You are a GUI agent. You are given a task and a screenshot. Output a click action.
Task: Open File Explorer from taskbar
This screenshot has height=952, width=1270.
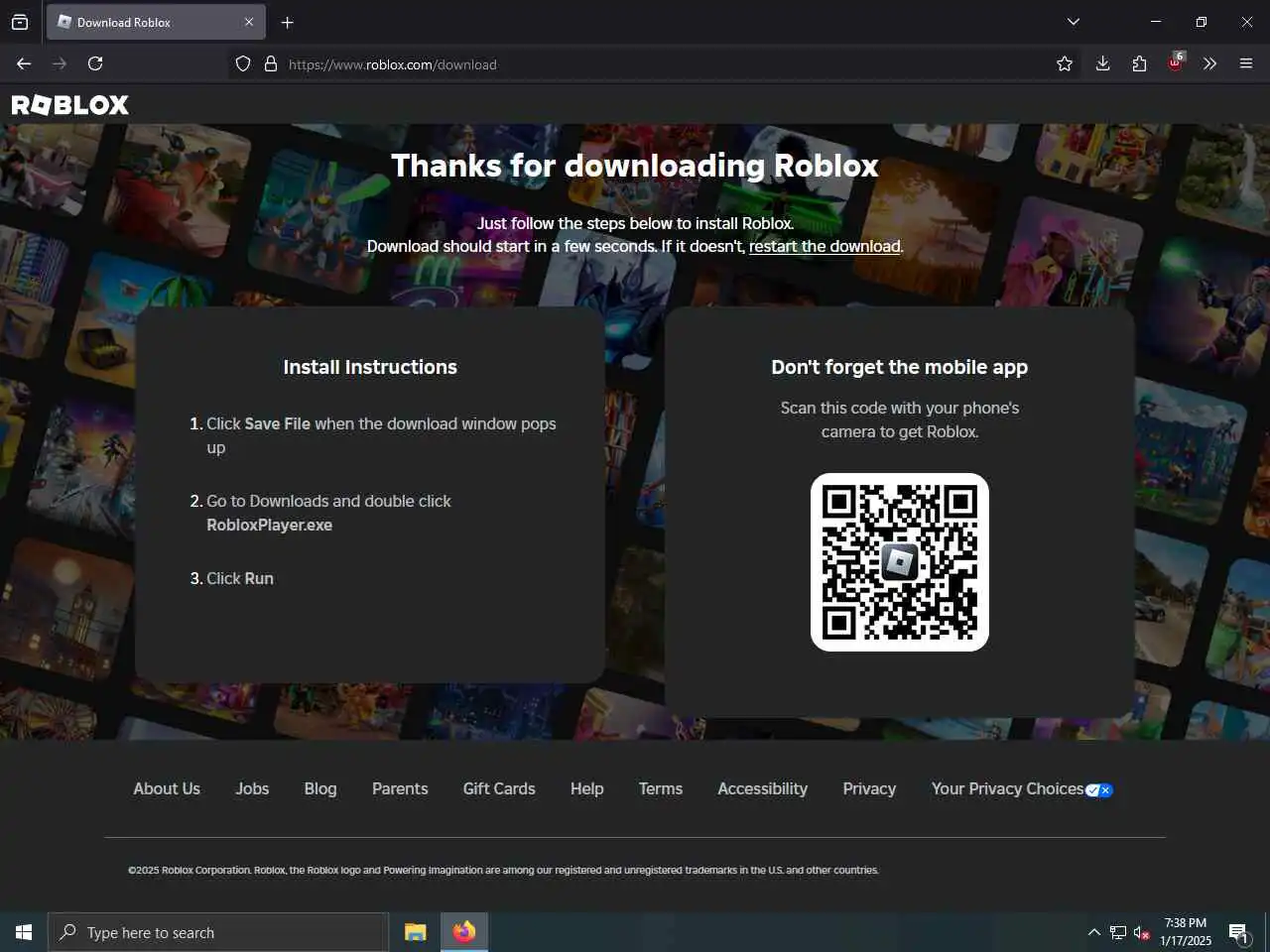click(416, 932)
